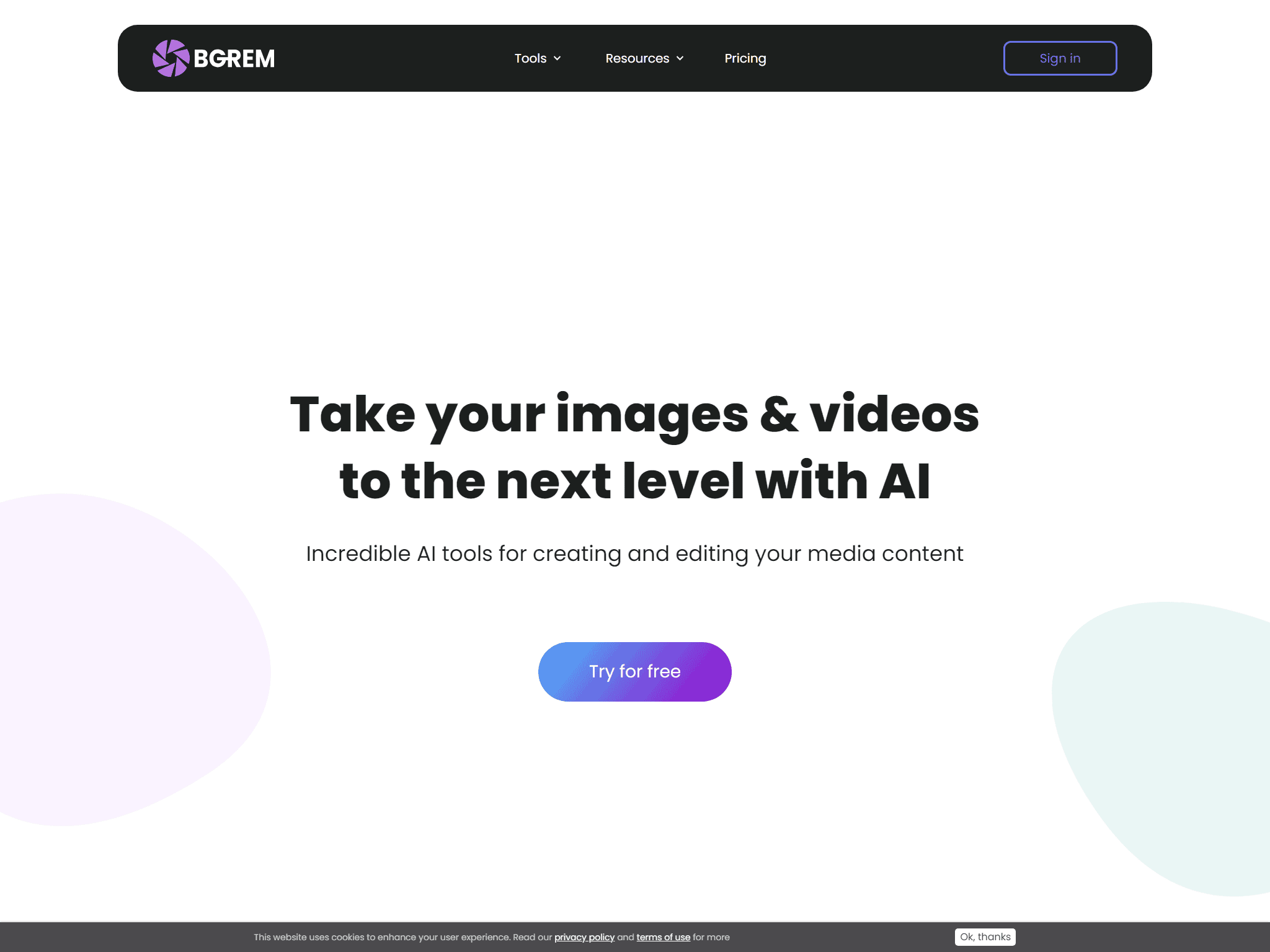Click the cookie notice message text
The image size is (1270, 952).
click(x=491, y=937)
